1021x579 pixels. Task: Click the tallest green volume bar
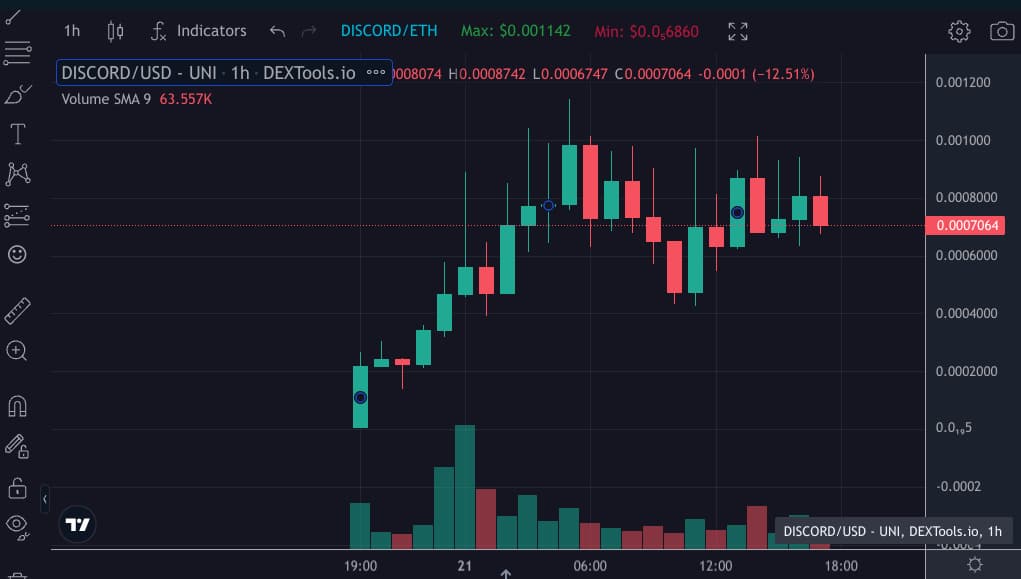click(465, 487)
